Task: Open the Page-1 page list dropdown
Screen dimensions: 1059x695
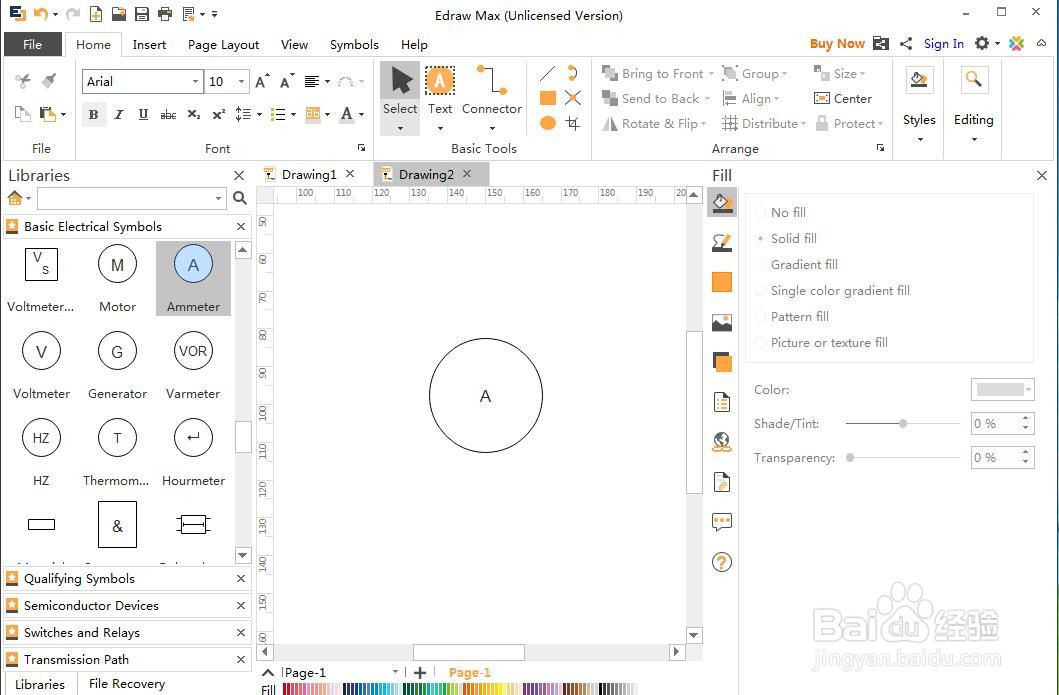Action: [395, 672]
